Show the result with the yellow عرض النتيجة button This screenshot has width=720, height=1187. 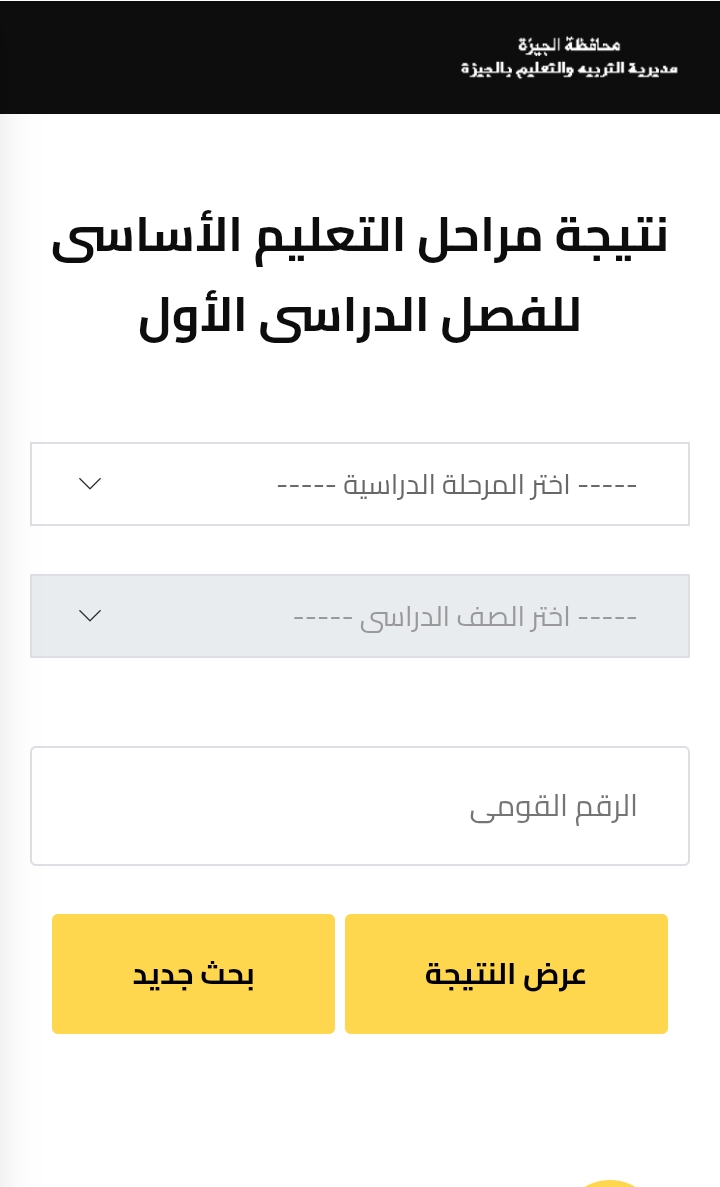(506, 974)
